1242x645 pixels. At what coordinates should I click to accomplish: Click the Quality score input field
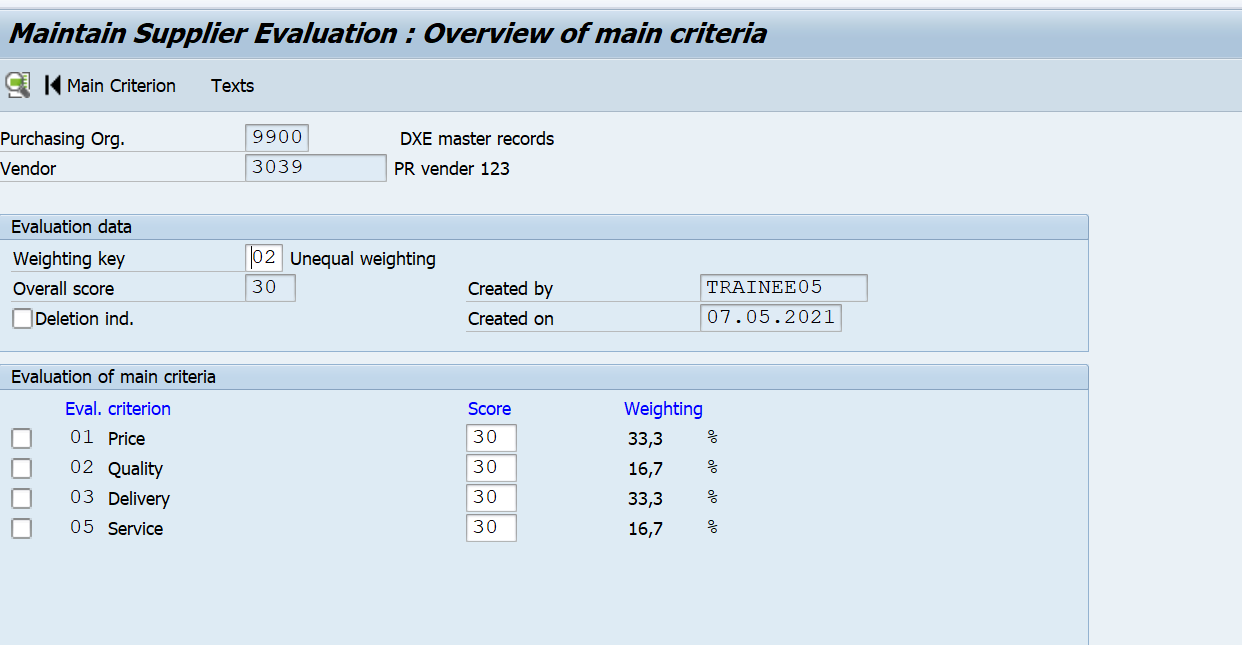tap(491, 468)
